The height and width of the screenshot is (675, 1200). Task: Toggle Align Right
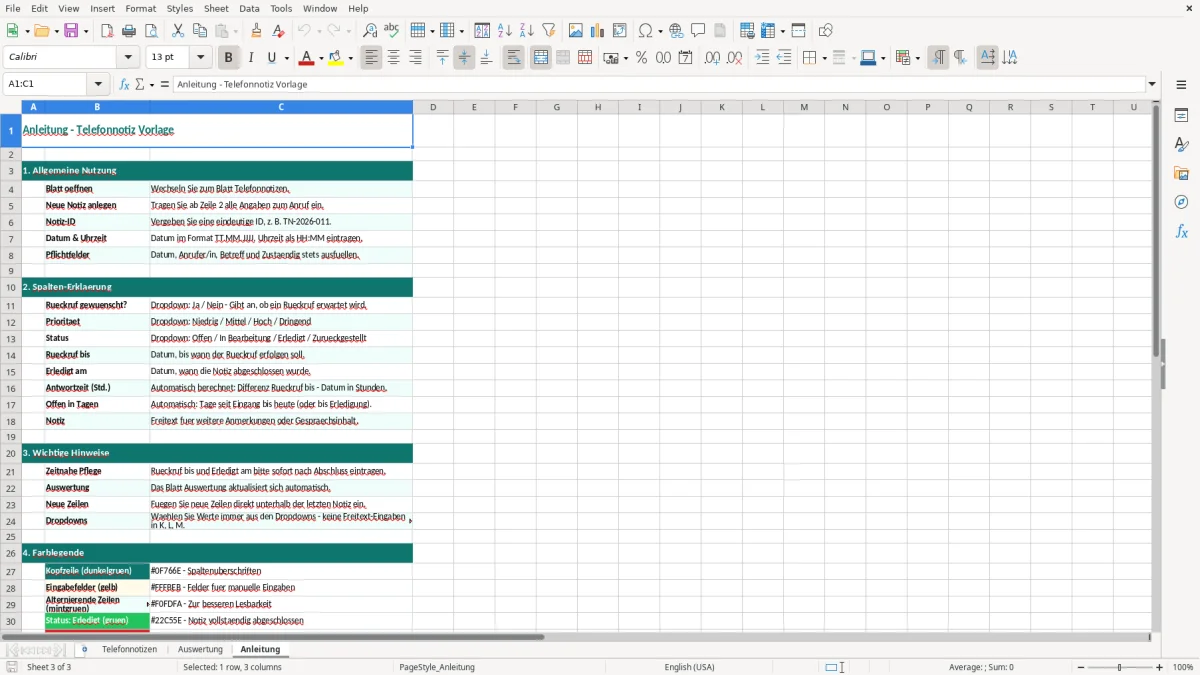coord(415,58)
